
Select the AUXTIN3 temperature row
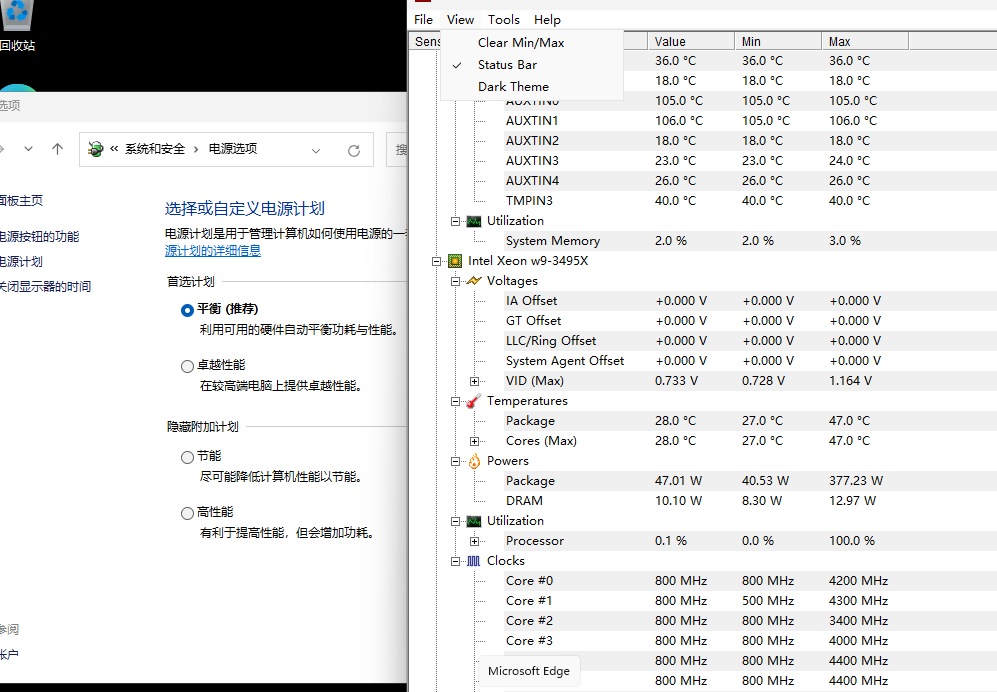750,160
